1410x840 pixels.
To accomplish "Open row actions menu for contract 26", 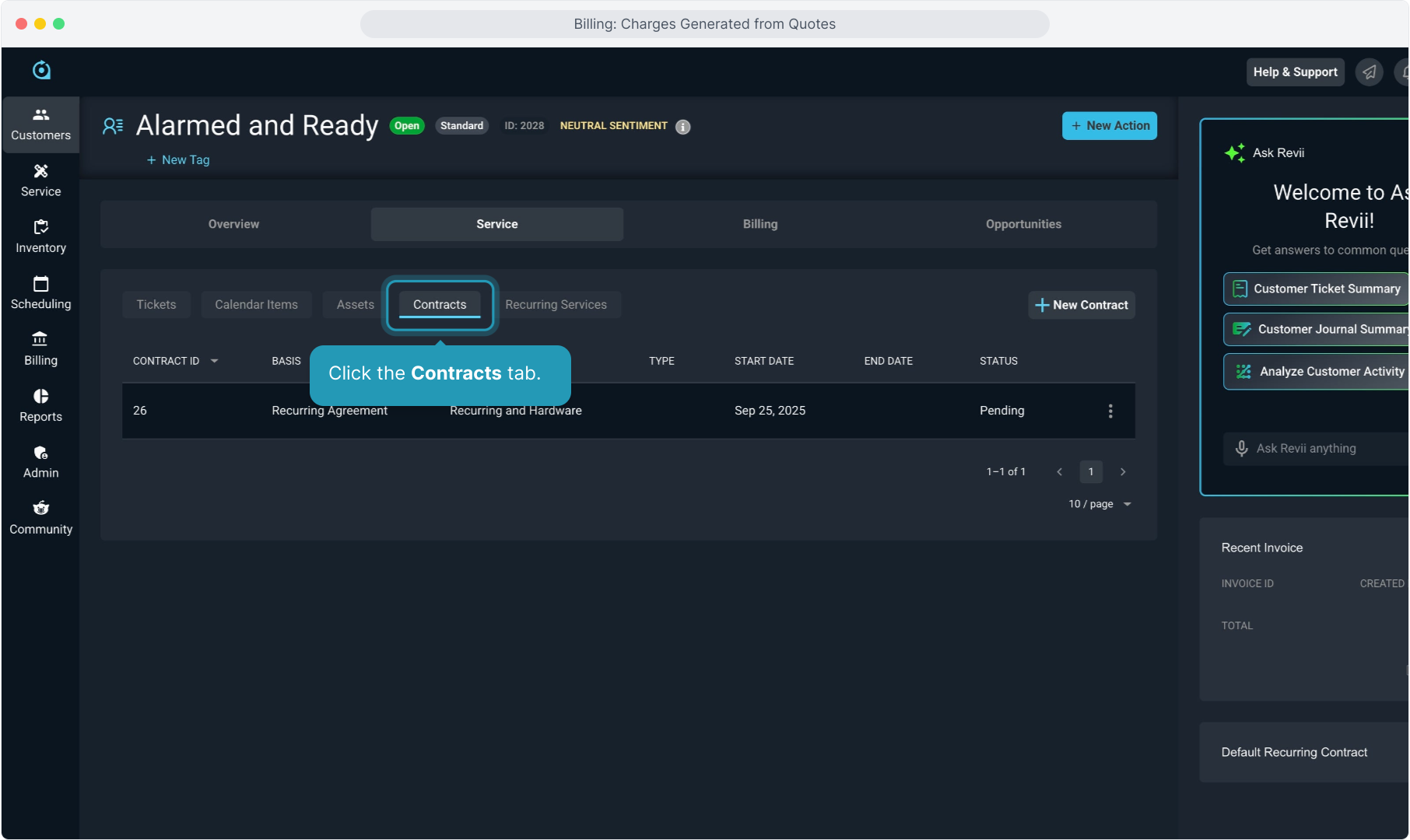I will click(1110, 411).
